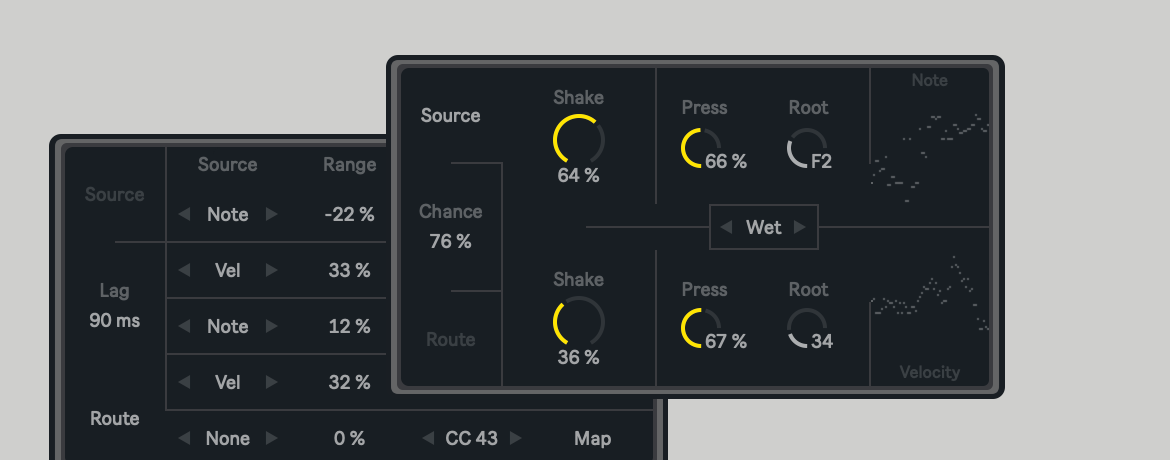Switch to Route tab in right panel
The width and height of the screenshot is (1170, 460).
pyautogui.click(x=450, y=340)
